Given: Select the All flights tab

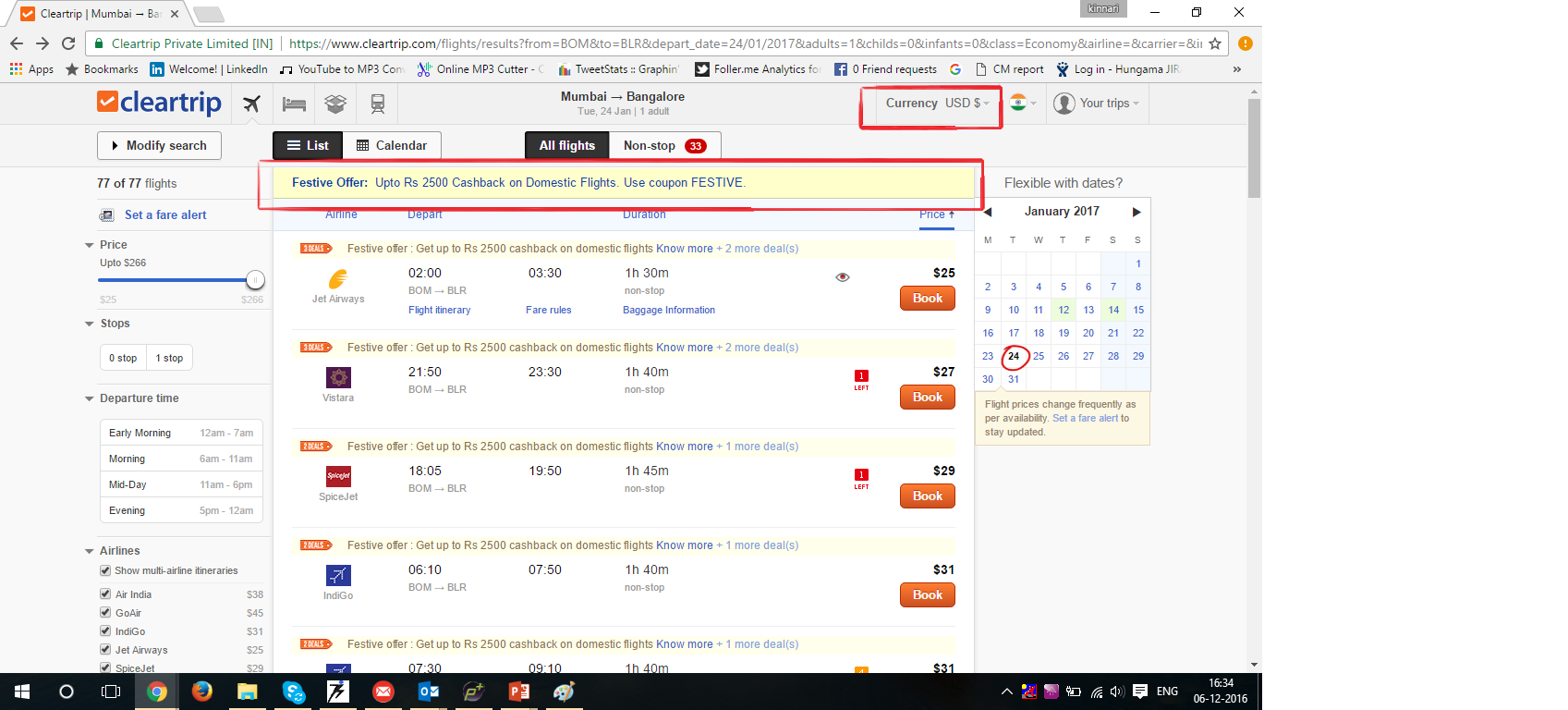Looking at the screenshot, I should [567, 145].
